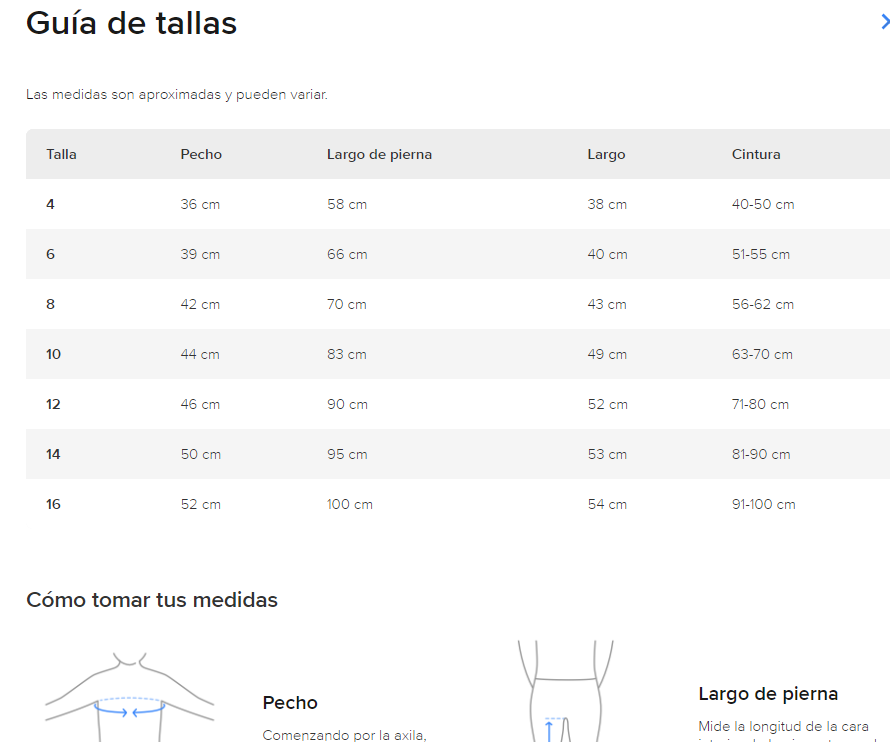Select the Cintura column header
This screenshot has width=890, height=742.
pyautogui.click(x=756, y=154)
